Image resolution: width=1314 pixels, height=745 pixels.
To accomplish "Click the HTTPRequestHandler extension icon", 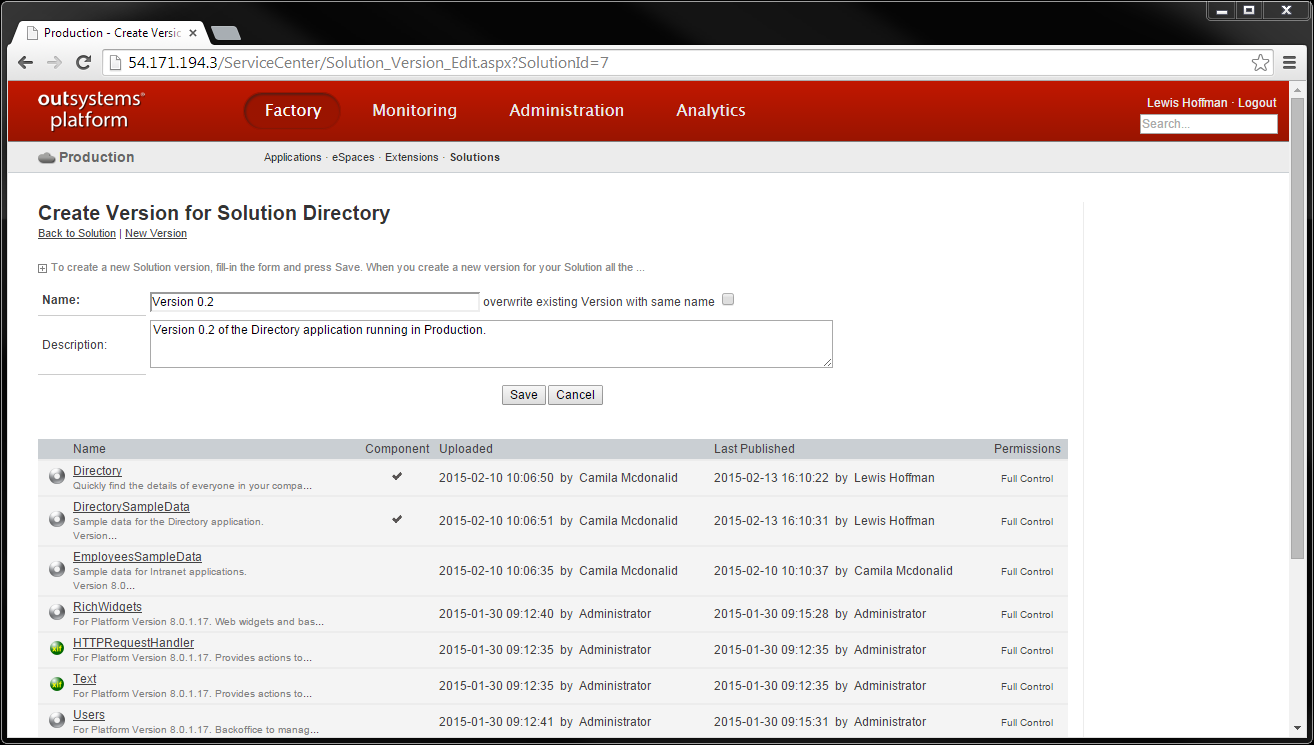I will (57, 649).
